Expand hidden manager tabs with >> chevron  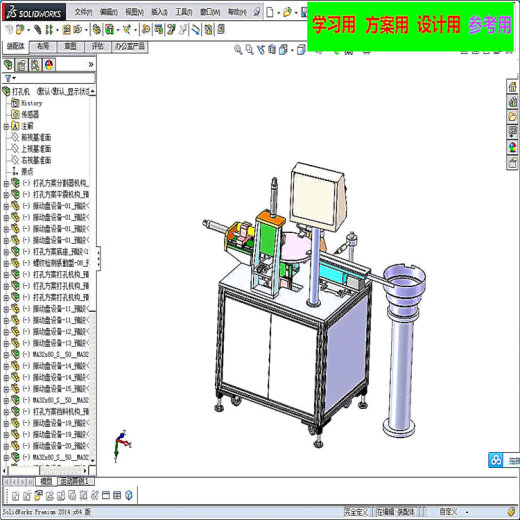pyautogui.click(x=91, y=65)
